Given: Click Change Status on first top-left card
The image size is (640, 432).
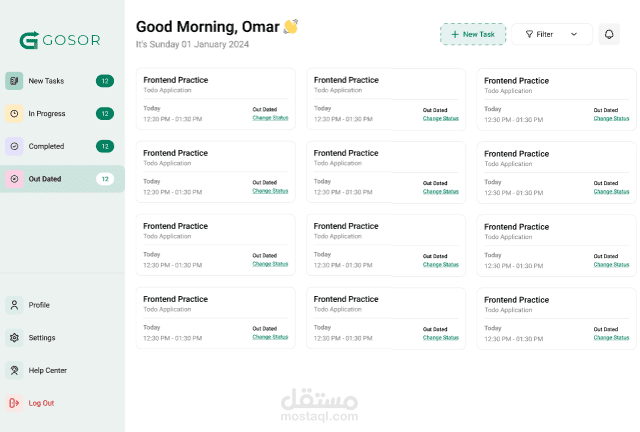Looking at the screenshot, I should pyautogui.click(x=270, y=118).
